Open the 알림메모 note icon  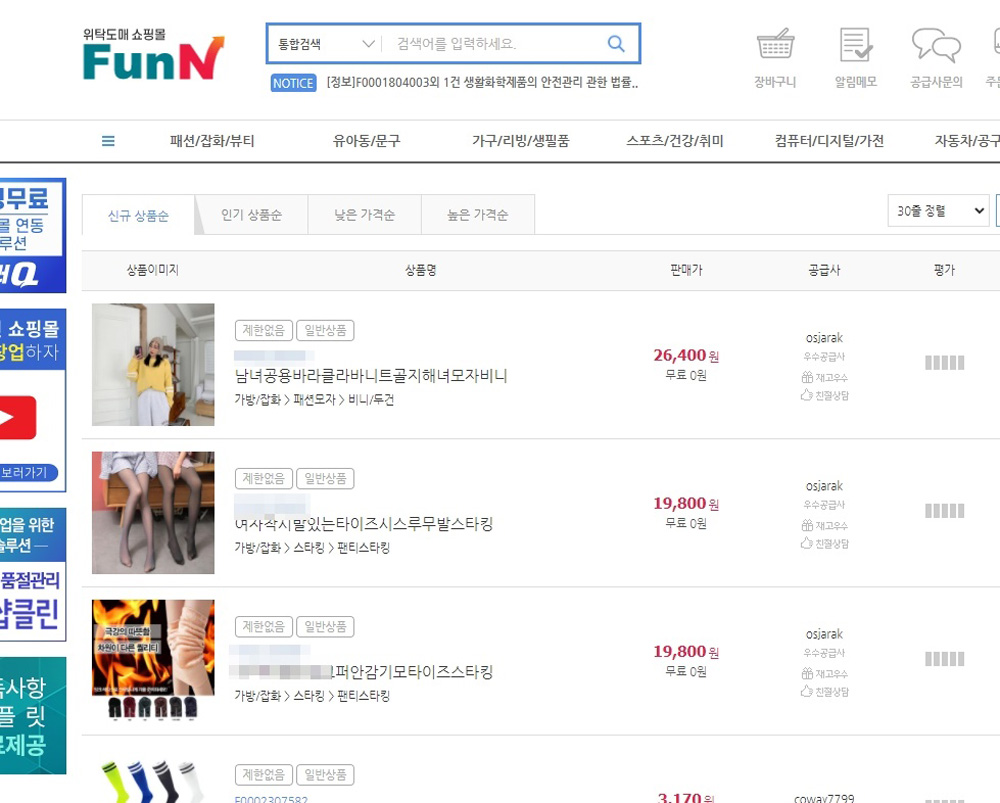[855, 44]
